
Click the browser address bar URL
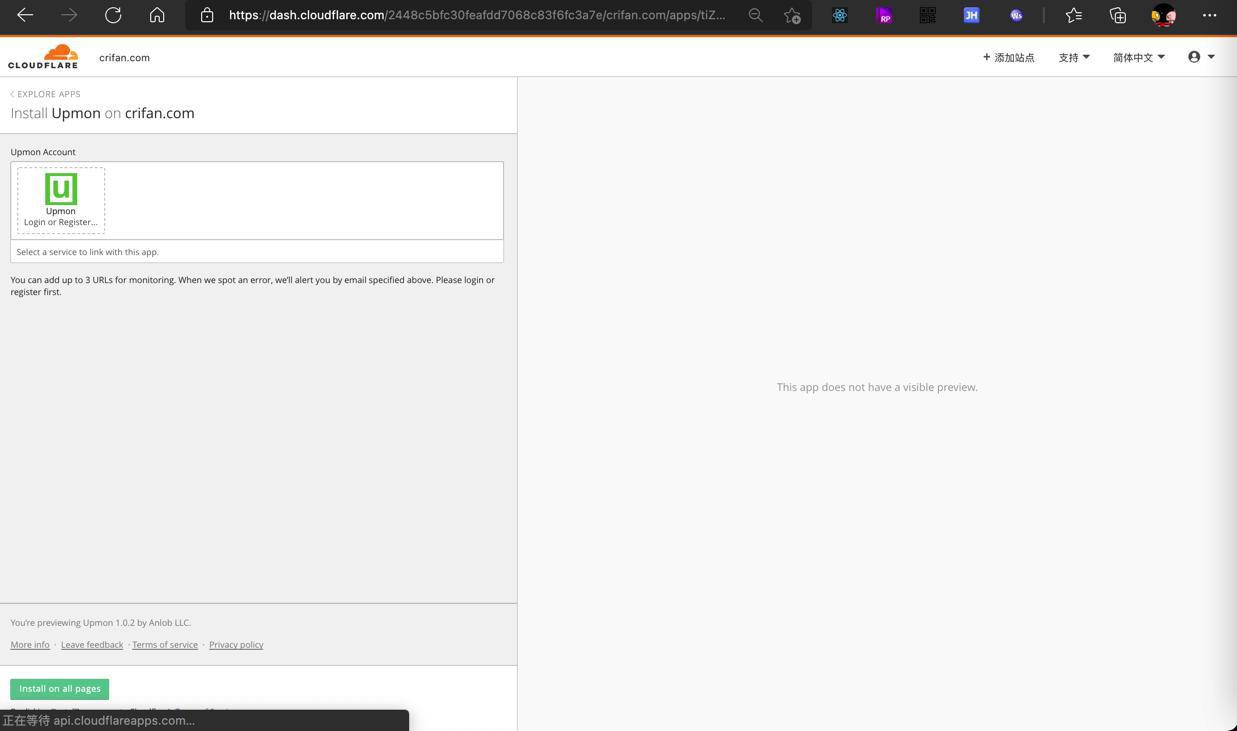tap(477, 15)
